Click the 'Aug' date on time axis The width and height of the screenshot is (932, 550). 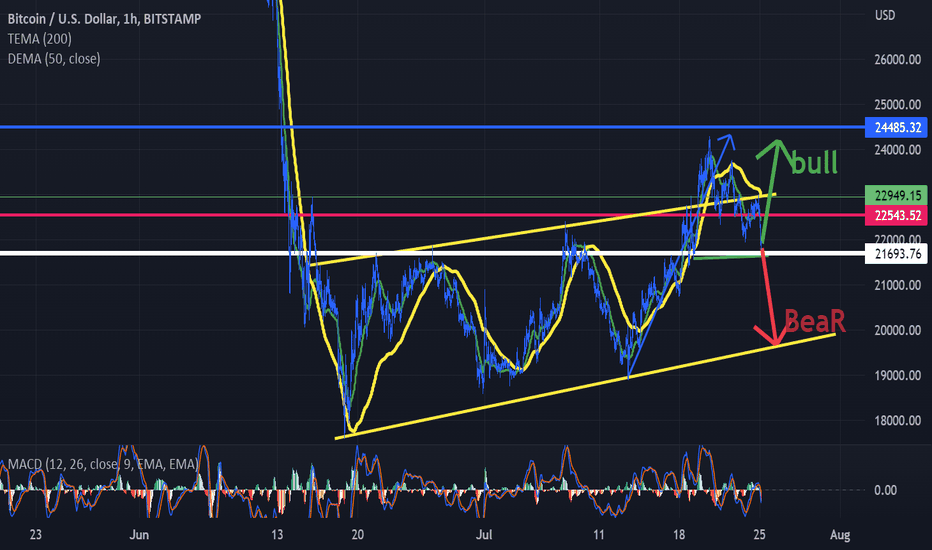pos(840,535)
